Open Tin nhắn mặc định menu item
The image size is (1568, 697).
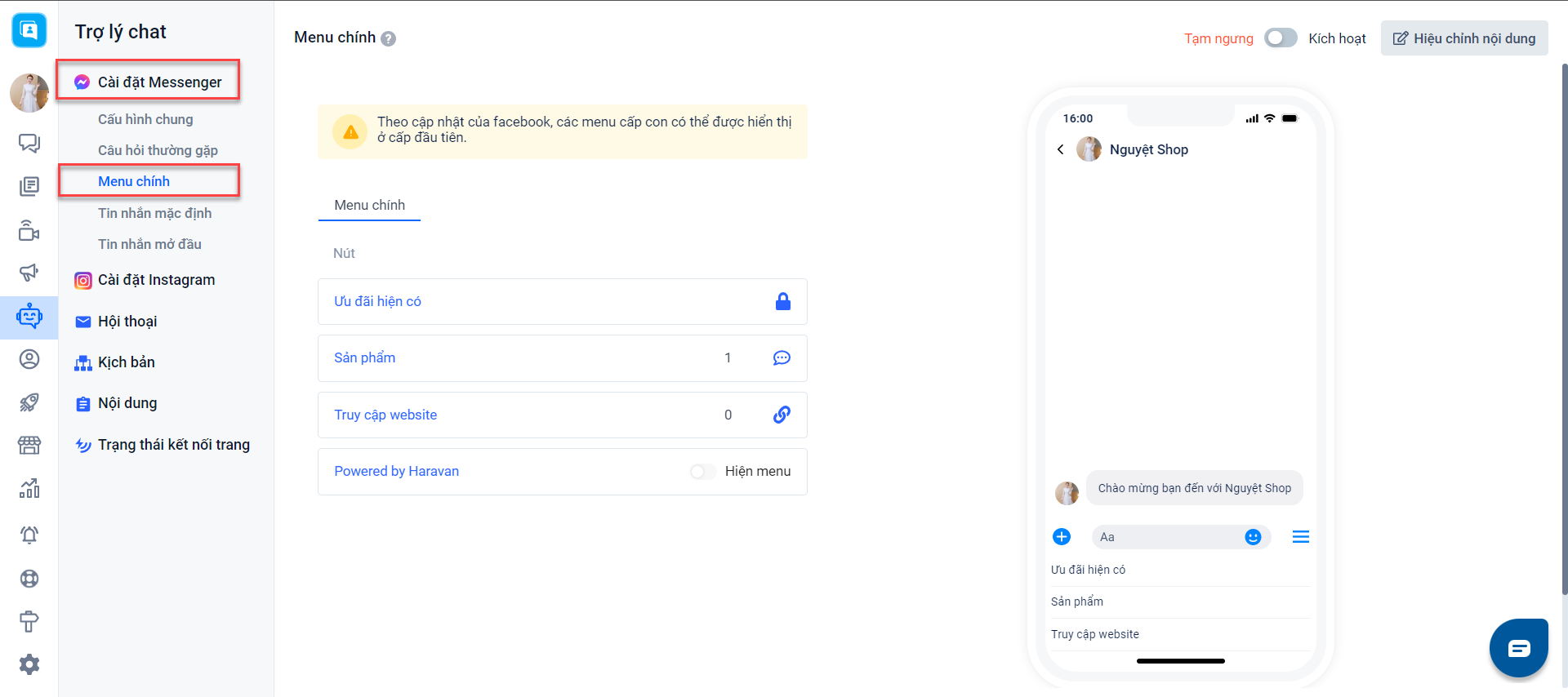pyautogui.click(x=154, y=213)
